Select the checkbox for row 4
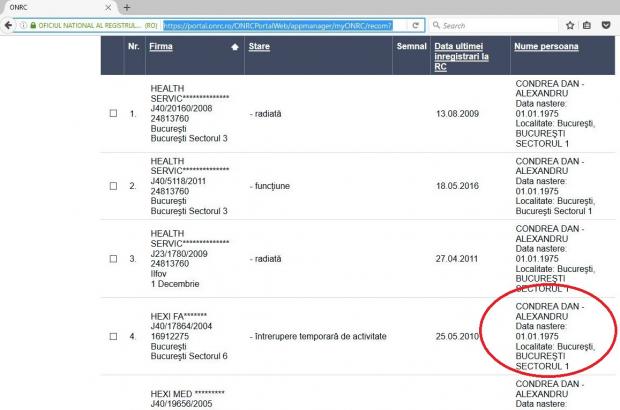620x410 pixels. point(114,336)
